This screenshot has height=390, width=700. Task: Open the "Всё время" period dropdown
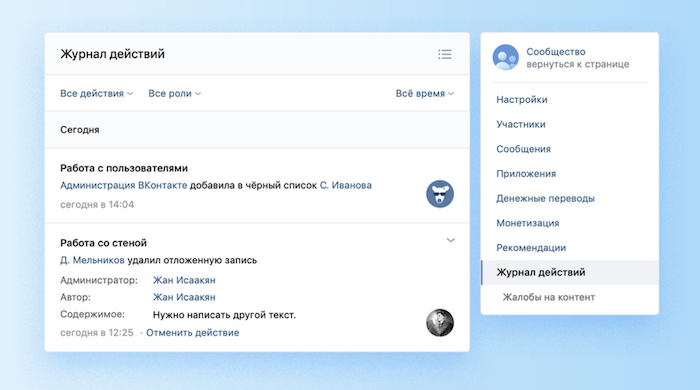425,93
